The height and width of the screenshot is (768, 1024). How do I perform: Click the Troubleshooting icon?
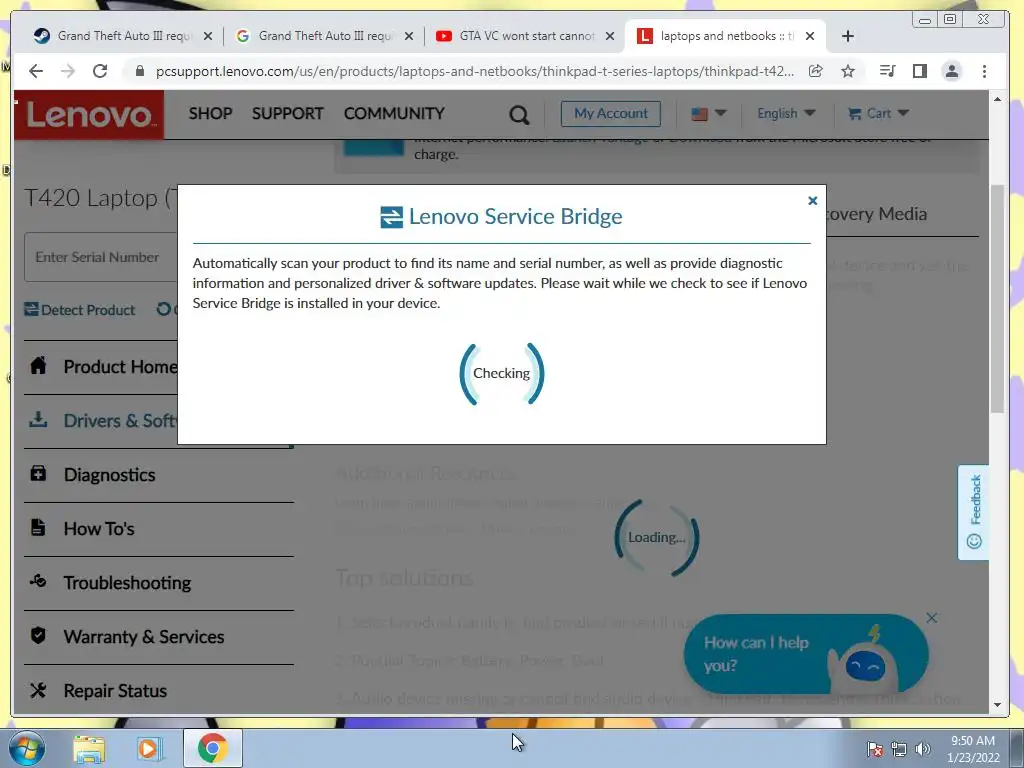pyautogui.click(x=39, y=581)
